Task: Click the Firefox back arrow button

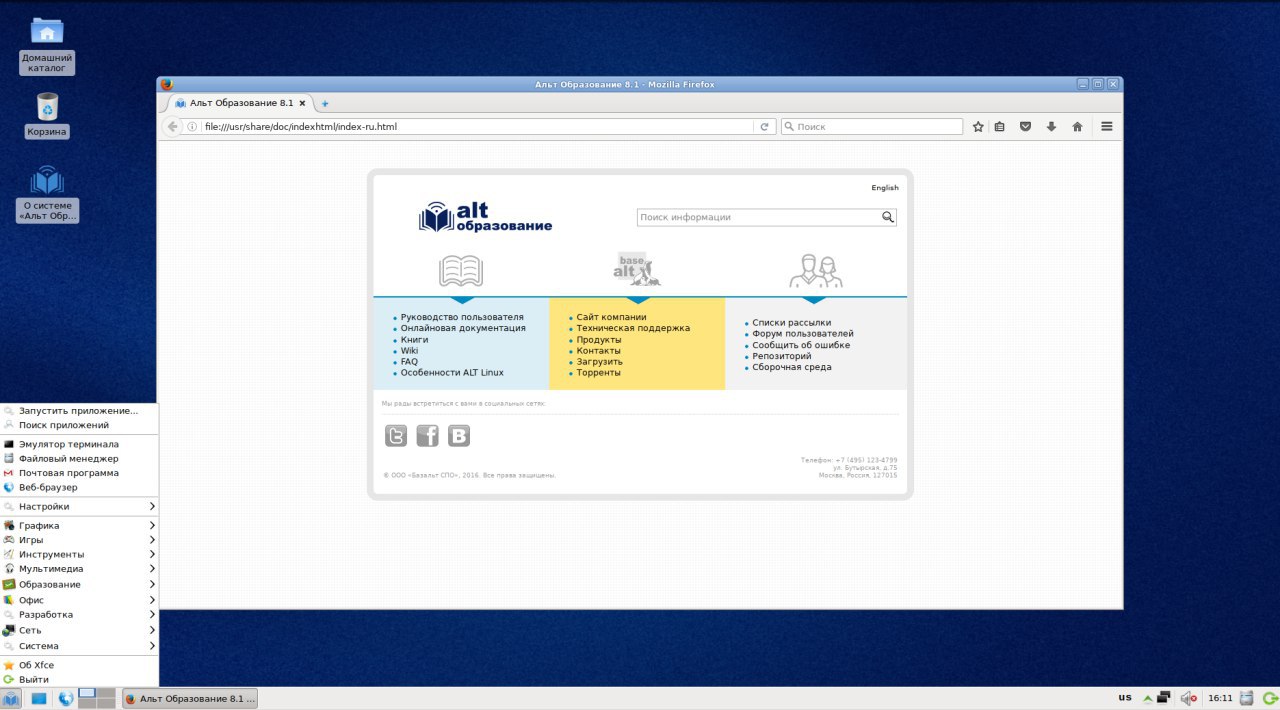Action: pyautogui.click(x=172, y=127)
